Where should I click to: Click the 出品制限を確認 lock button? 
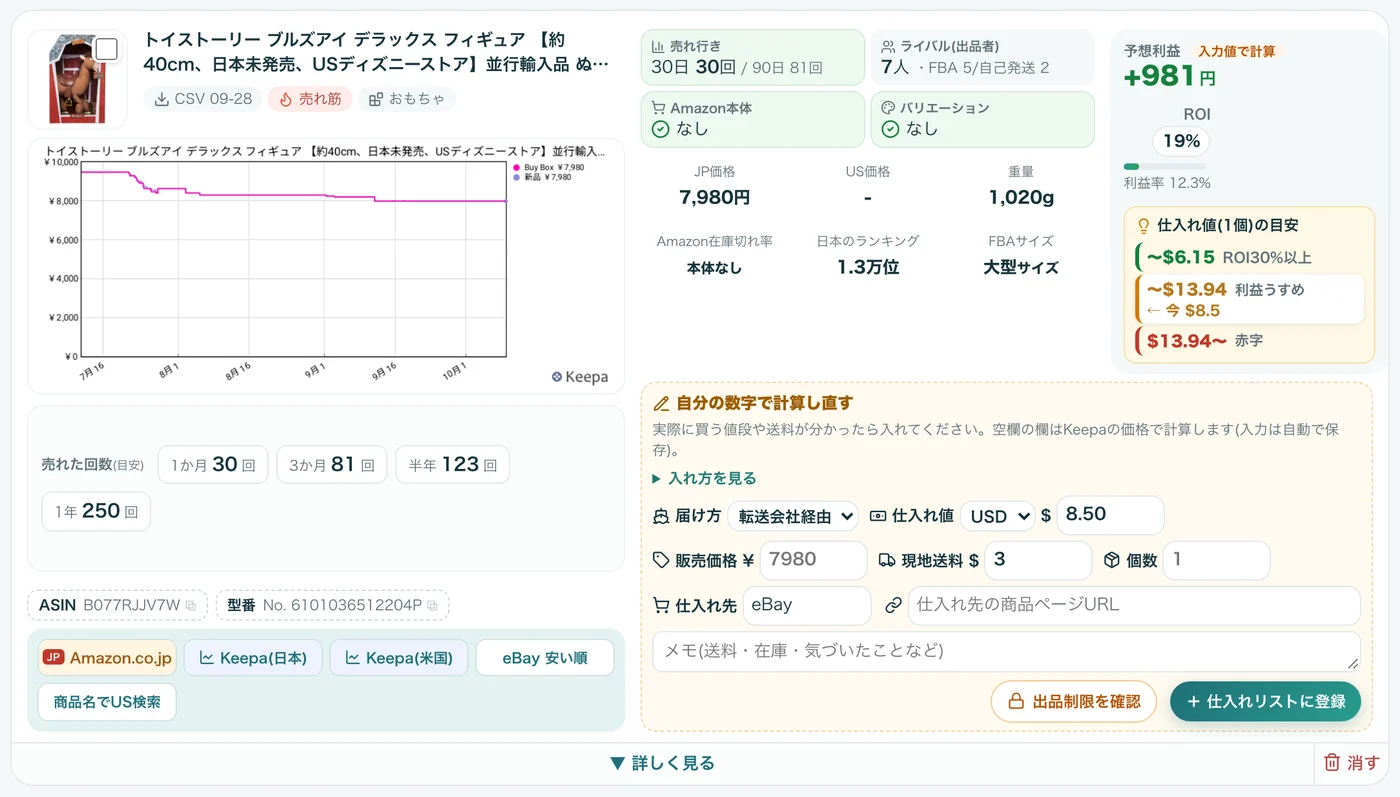point(1073,702)
